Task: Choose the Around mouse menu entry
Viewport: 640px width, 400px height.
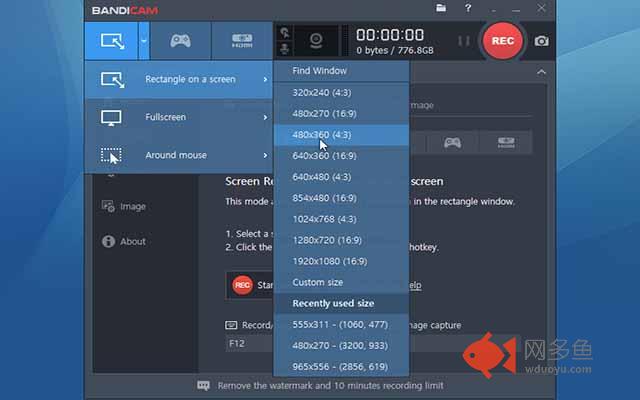Action: tap(179, 155)
